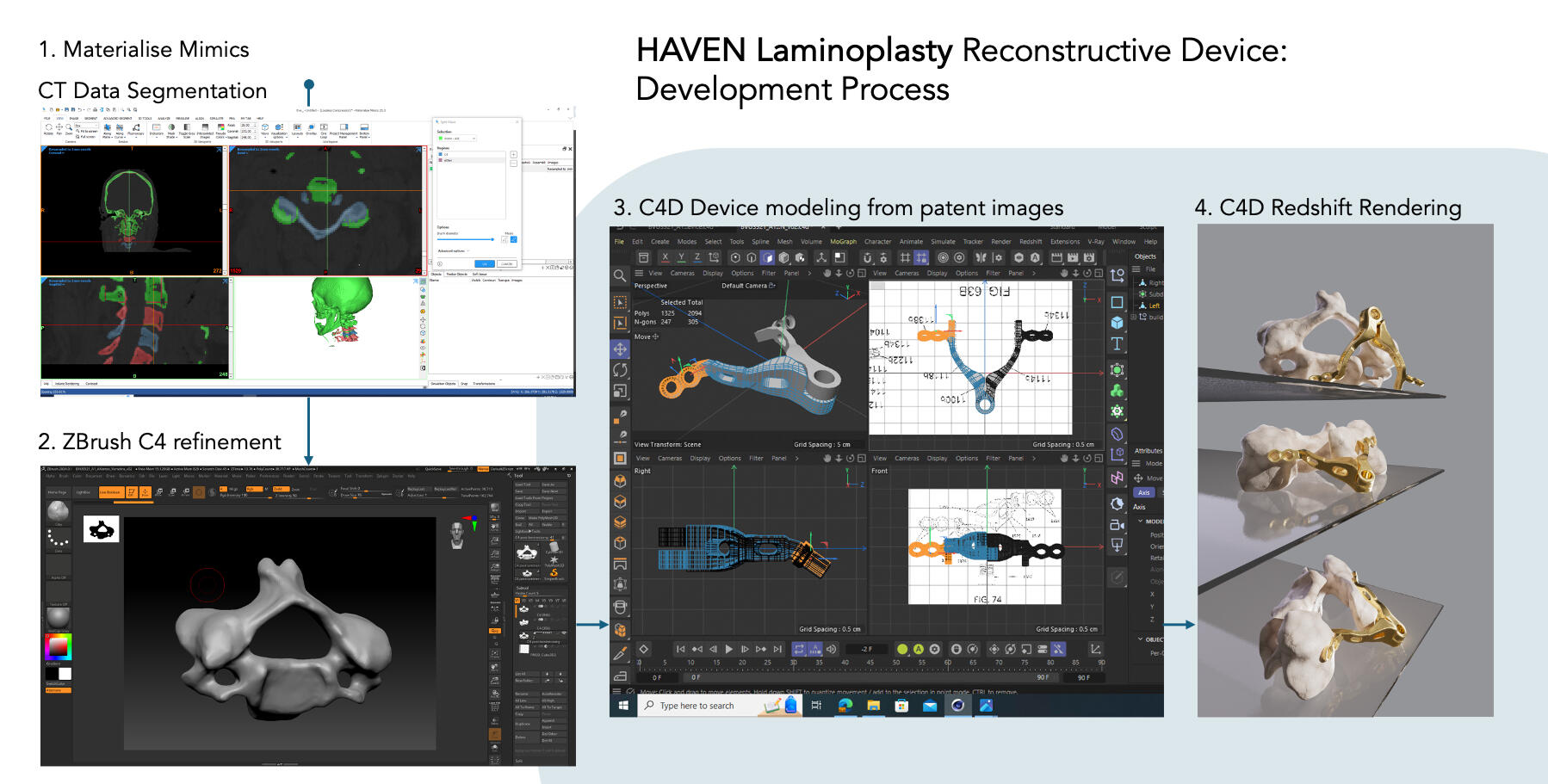Viewport: 1548px width, 784px height.
Task: Select the Move tool in Cinema 4D
Action: click(x=620, y=349)
